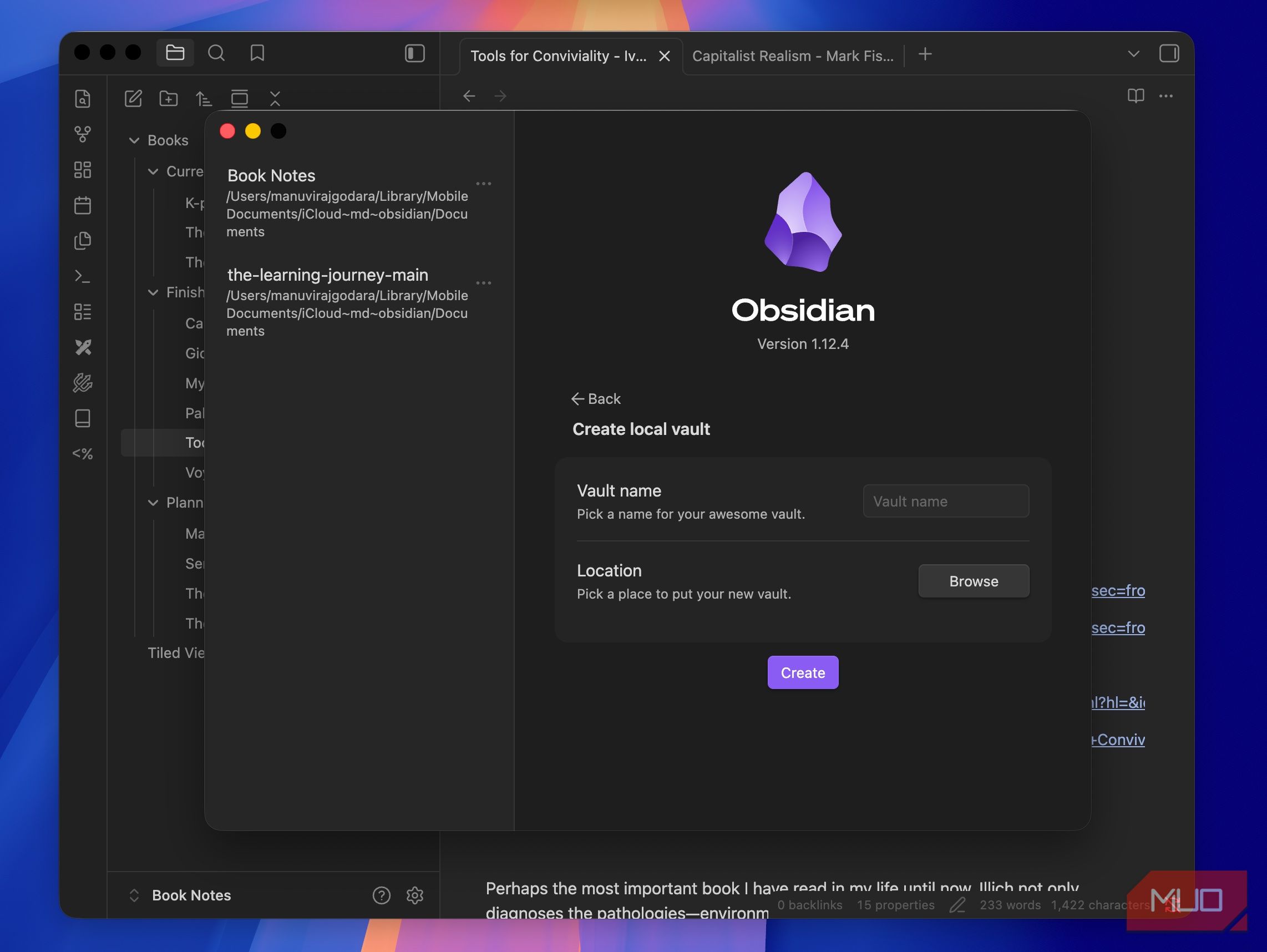Open the K-p note in file tree
This screenshot has height=952, width=1267.
(x=194, y=203)
